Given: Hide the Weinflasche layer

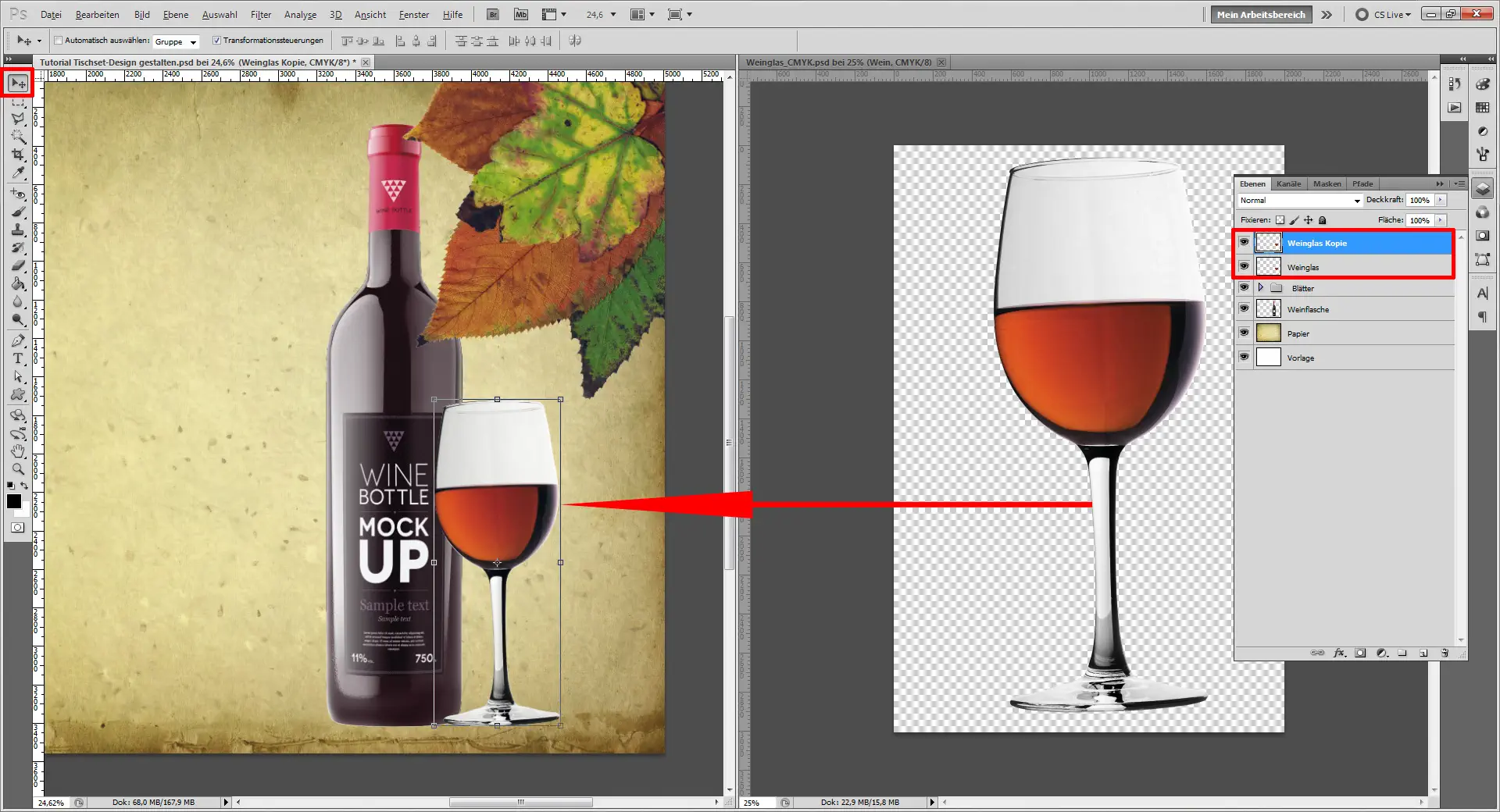Looking at the screenshot, I should 1244,308.
